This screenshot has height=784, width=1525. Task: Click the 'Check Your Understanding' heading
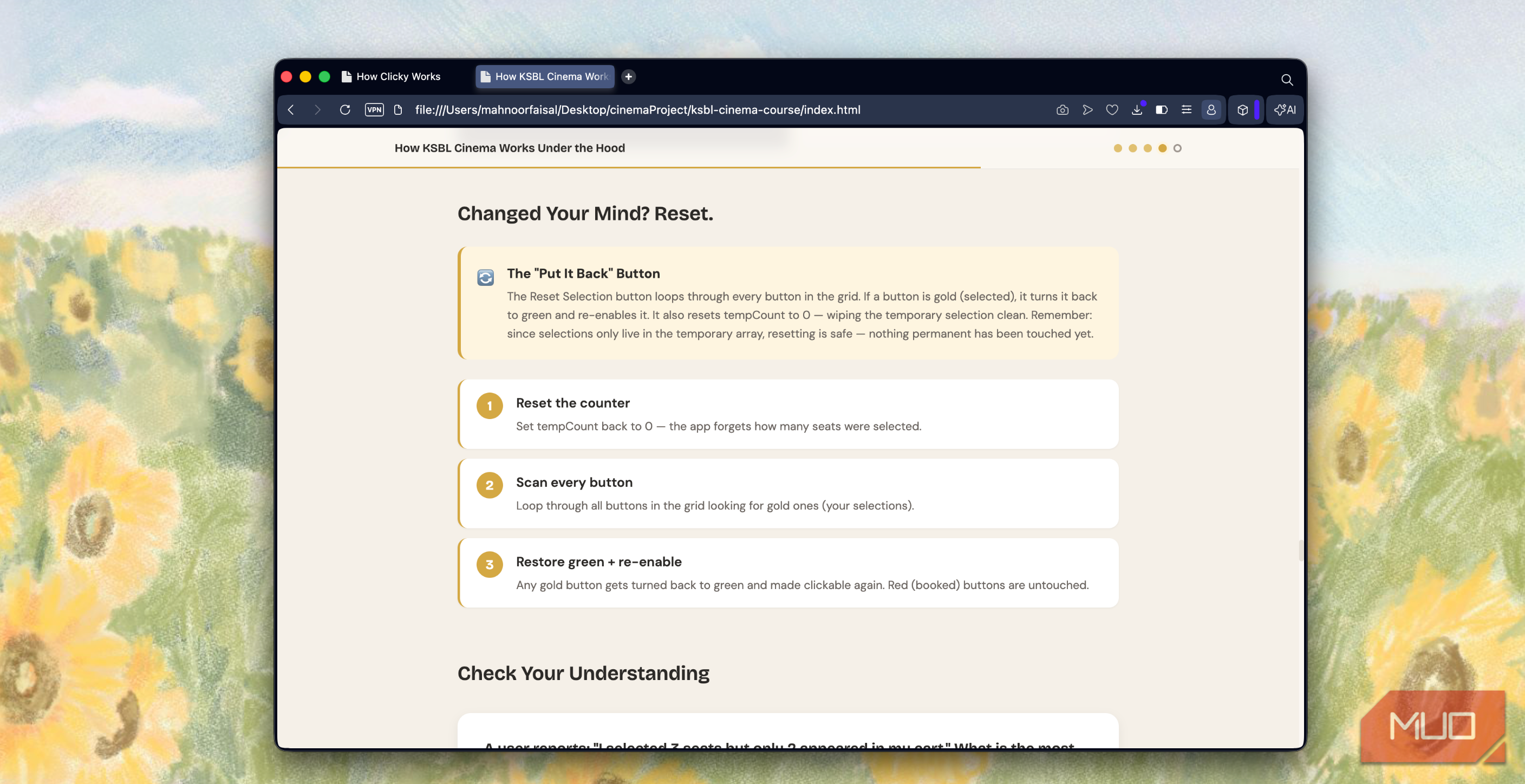pyautogui.click(x=583, y=674)
